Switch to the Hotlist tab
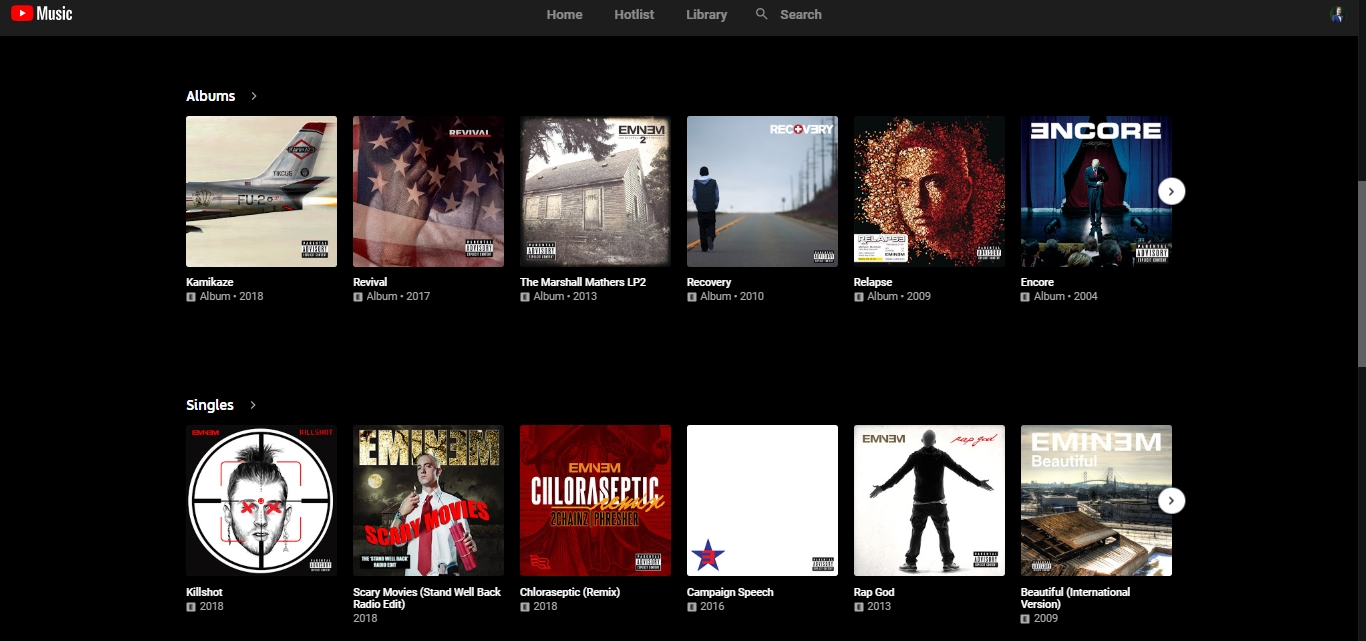The height and width of the screenshot is (641, 1366). pyautogui.click(x=634, y=15)
